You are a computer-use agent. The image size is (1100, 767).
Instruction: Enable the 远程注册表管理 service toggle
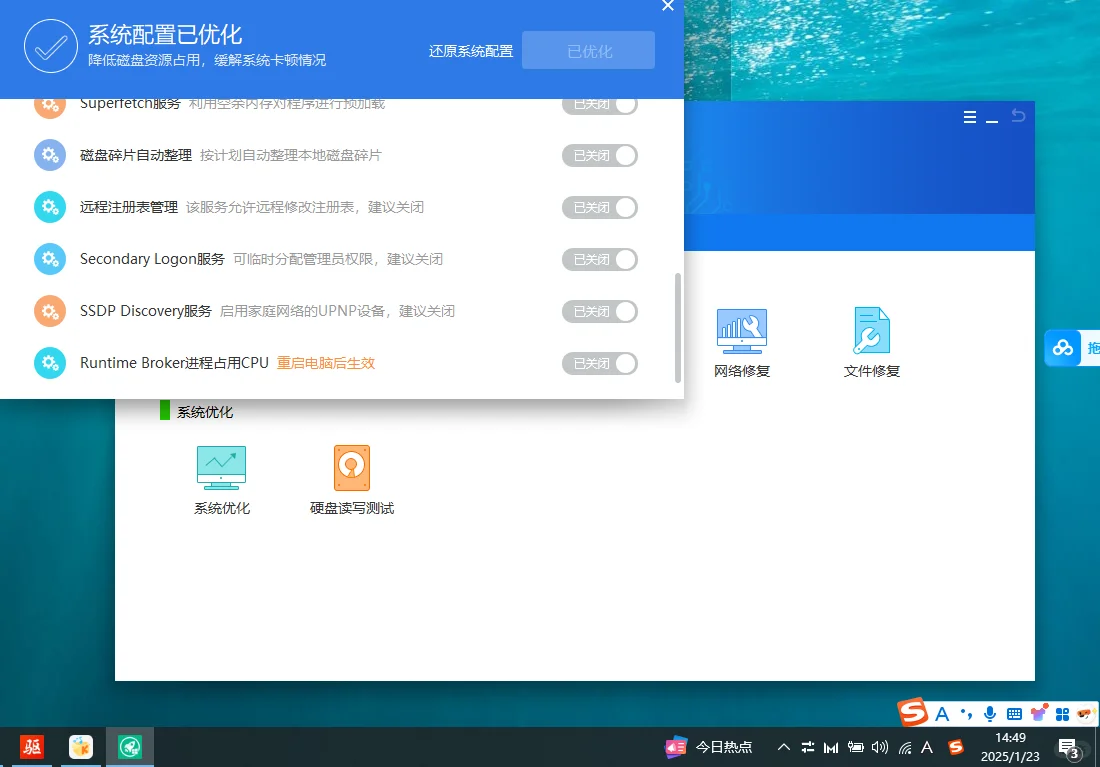(x=600, y=207)
